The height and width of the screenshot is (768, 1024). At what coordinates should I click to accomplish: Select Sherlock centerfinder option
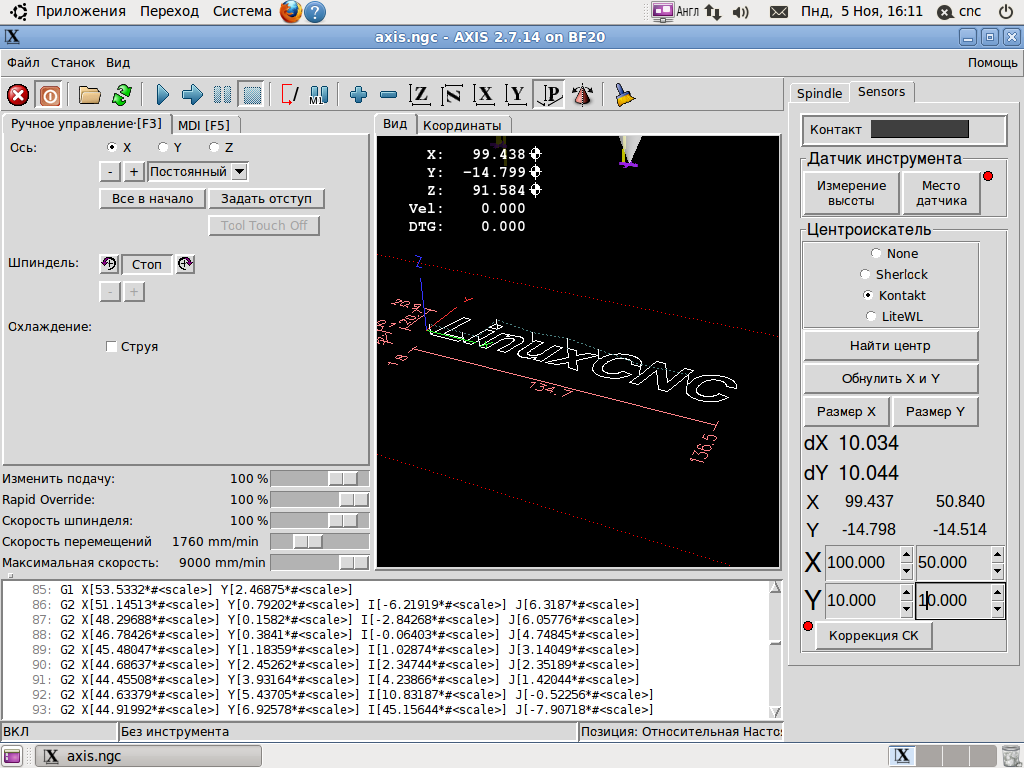click(x=866, y=274)
